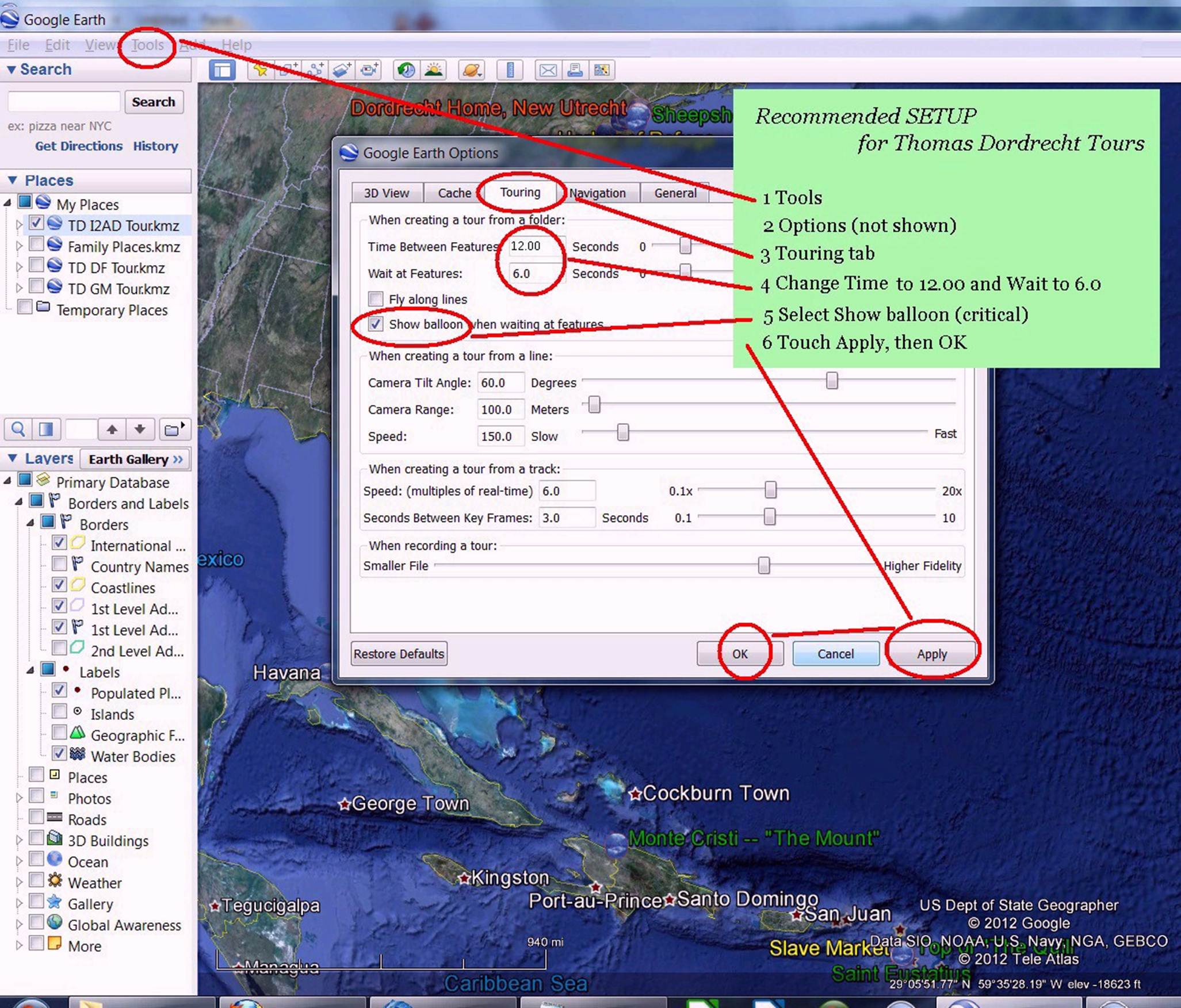Click the Add Placemark pushpin icon
Image resolution: width=1181 pixels, height=1008 pixels.
(261, 70)
